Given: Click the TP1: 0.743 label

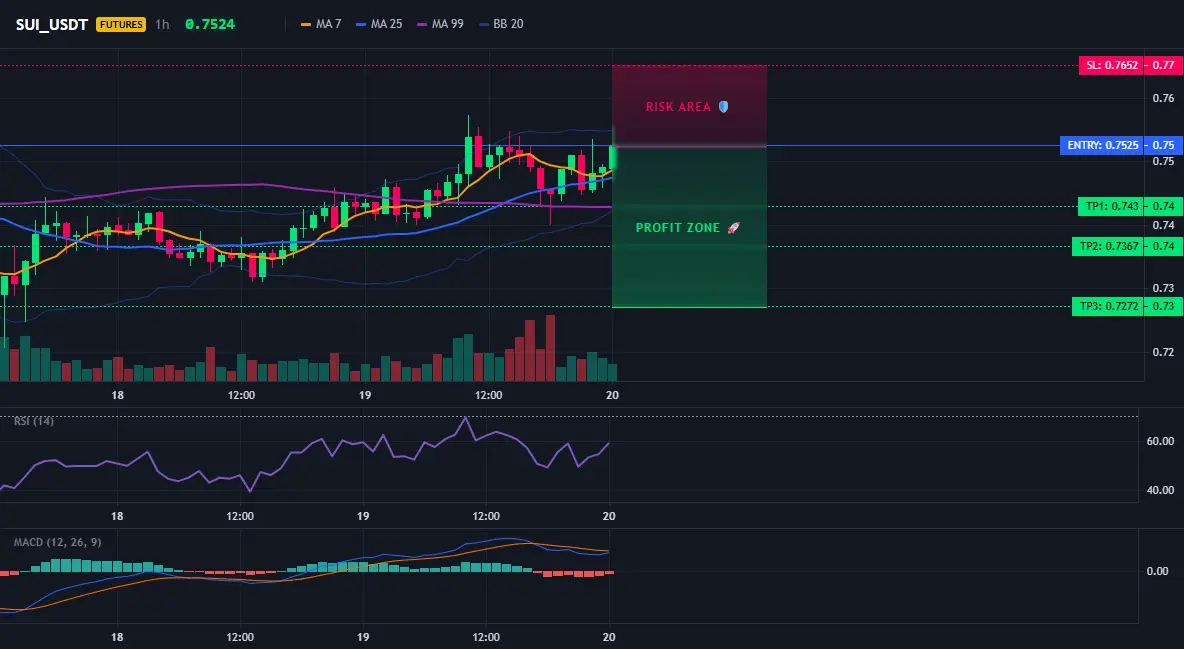Looking at the screenshot, I should pos(1112,206).
